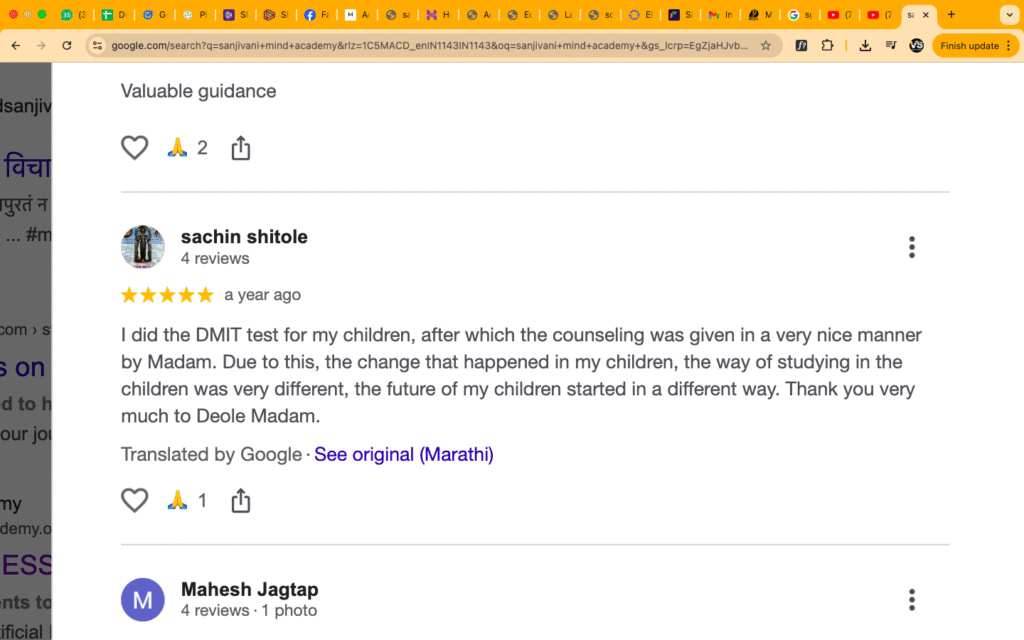The height and width of the screenshot is (640, 1024).
Task: Click the media controls icon in the toolbar
Action: tap(890, 45)
